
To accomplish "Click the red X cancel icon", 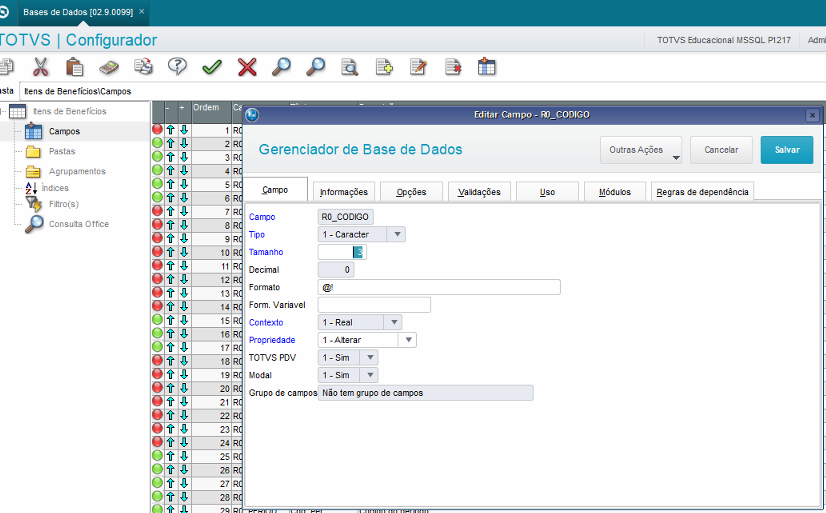I will [x=247, y=67].
